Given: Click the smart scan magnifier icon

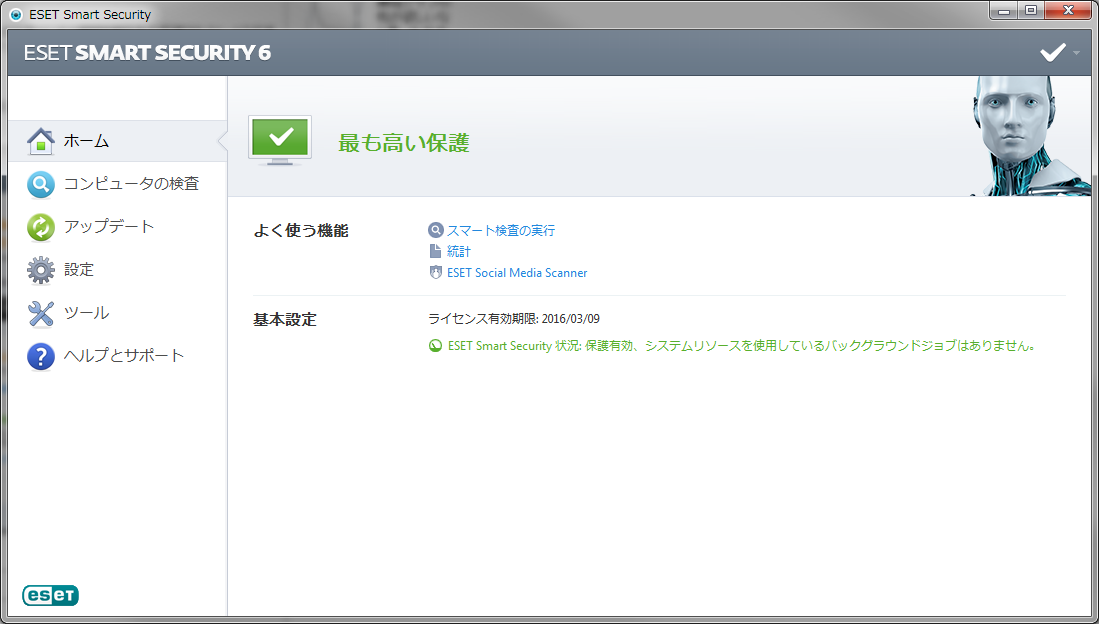Looking at the screenshot, I should tap(436, 230).
